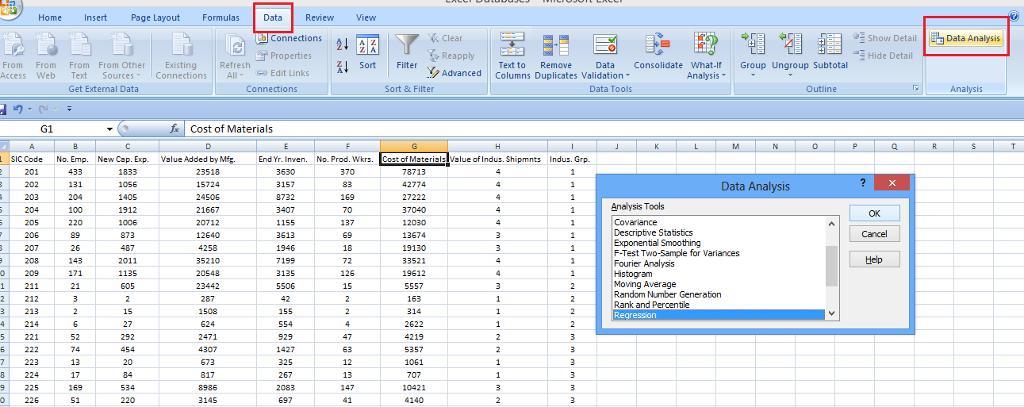This screenshot has width=1024, height=407.
Task: Switch to the Insert tab
Action: 95,18
